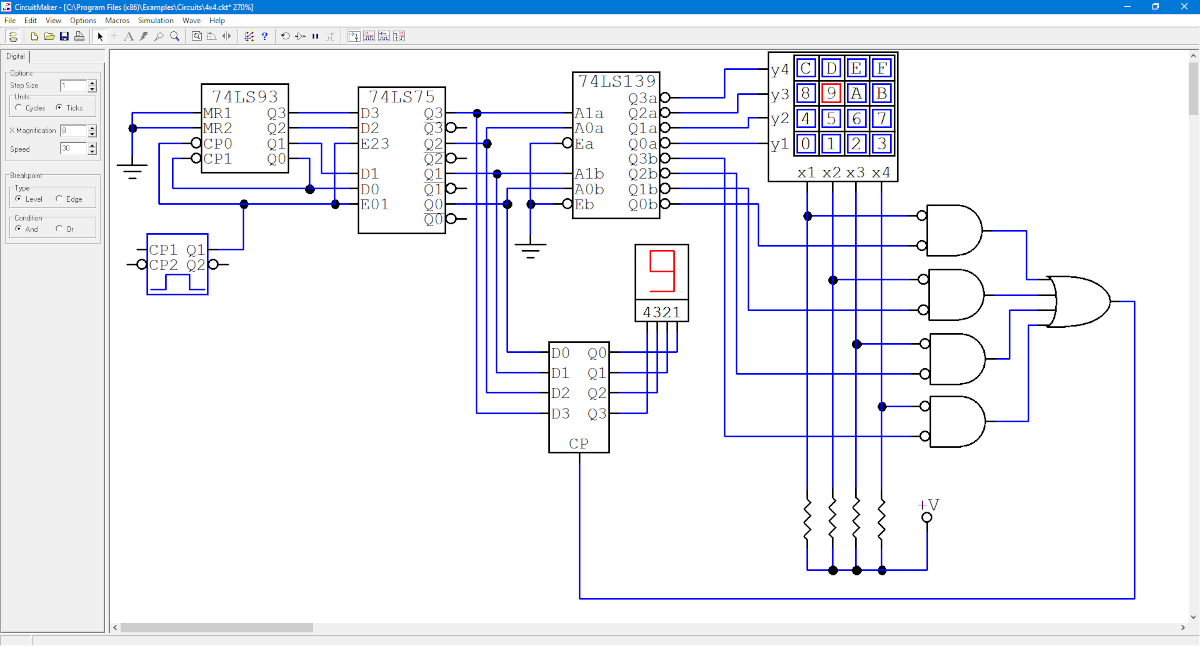Choose Edge as the breakpoint Type

(x=58, y=199)
